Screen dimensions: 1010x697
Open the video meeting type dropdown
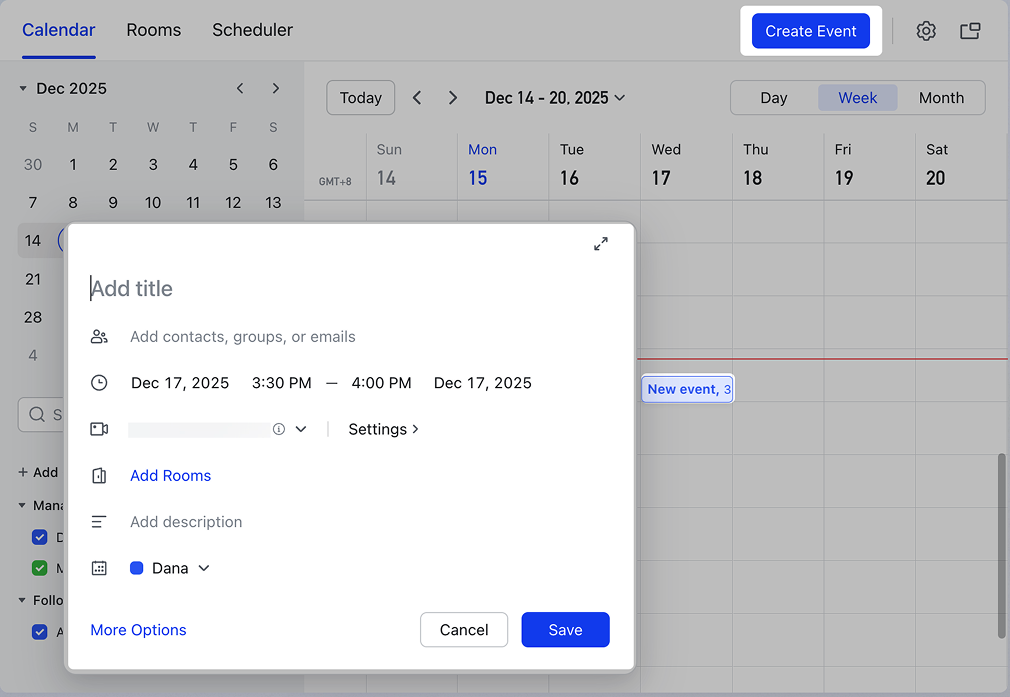301,429
